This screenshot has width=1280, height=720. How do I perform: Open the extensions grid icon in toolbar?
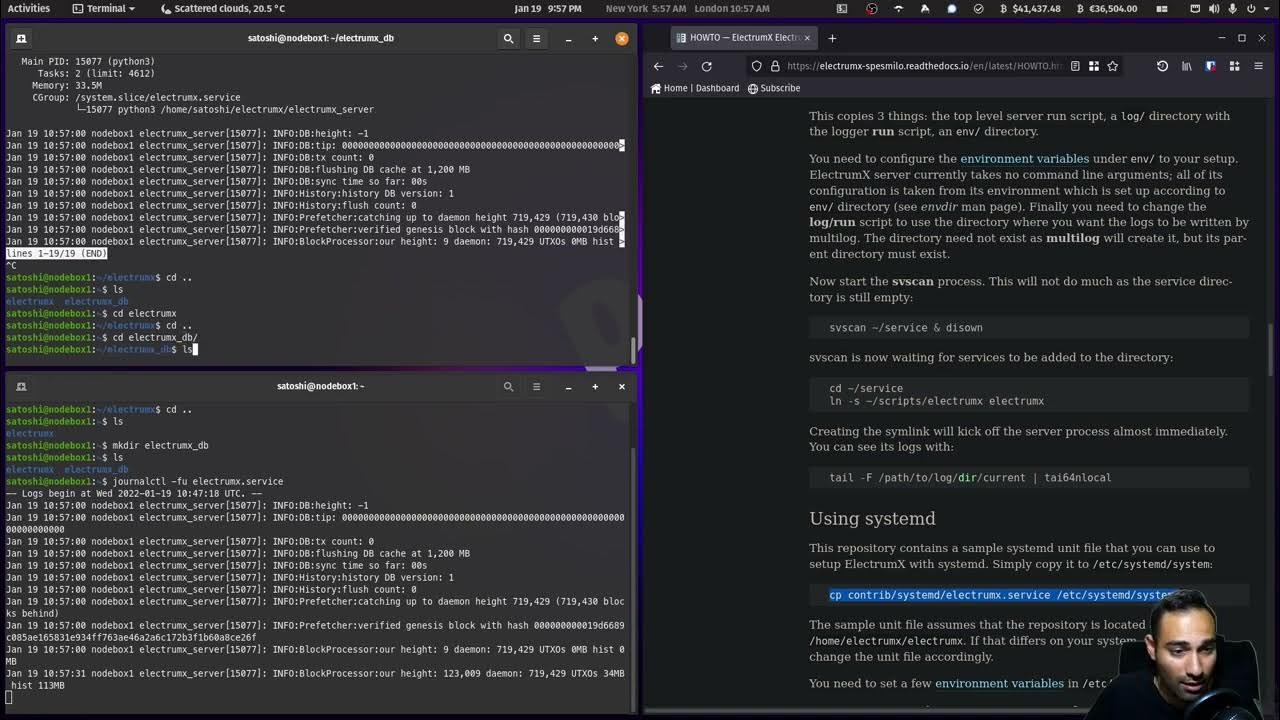coord(1234,66)
